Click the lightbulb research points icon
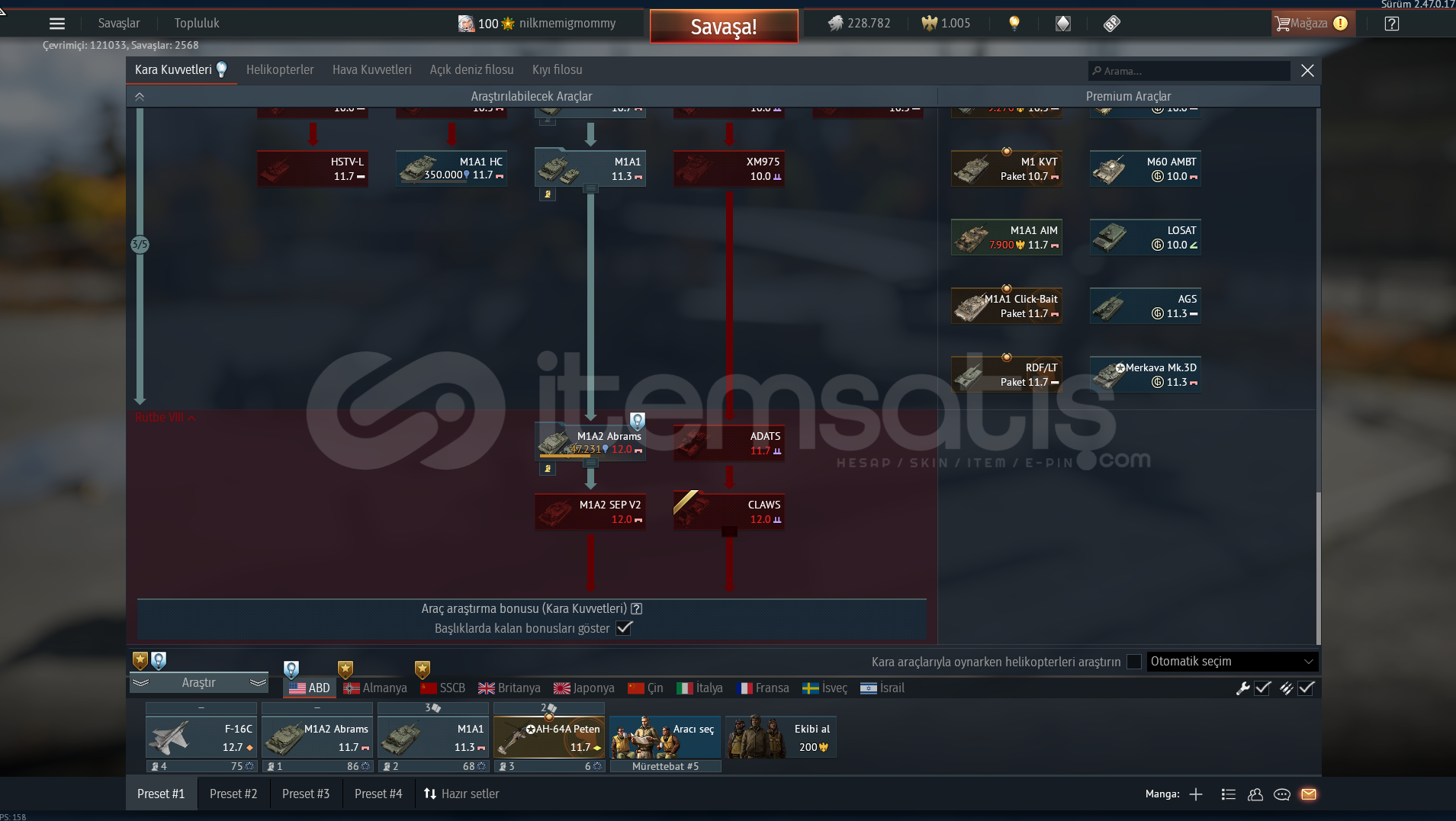Viewport: 1456px width, 821px height. (x=1014, y=24)
